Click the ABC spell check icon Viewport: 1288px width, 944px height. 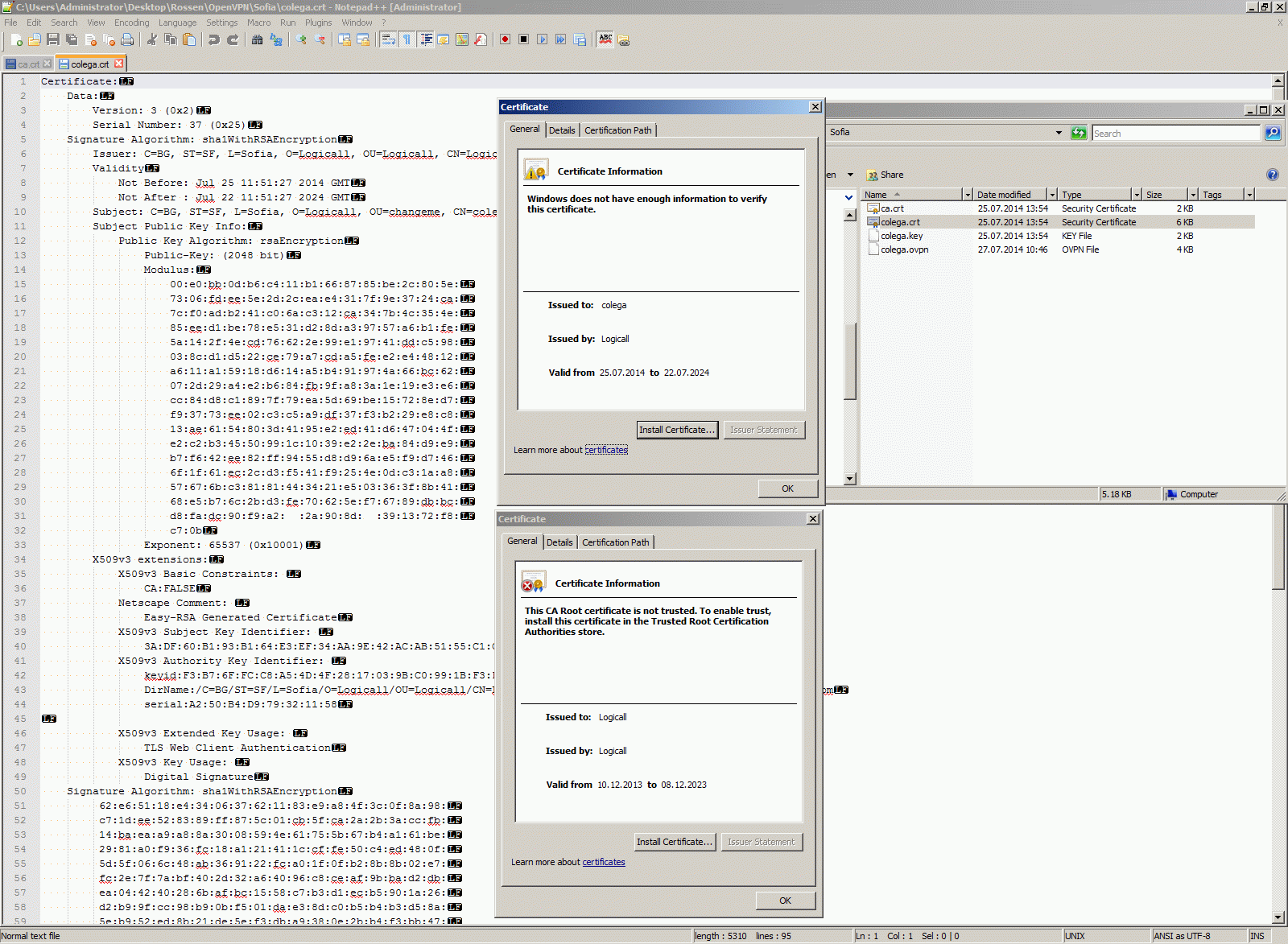(605, 39)
